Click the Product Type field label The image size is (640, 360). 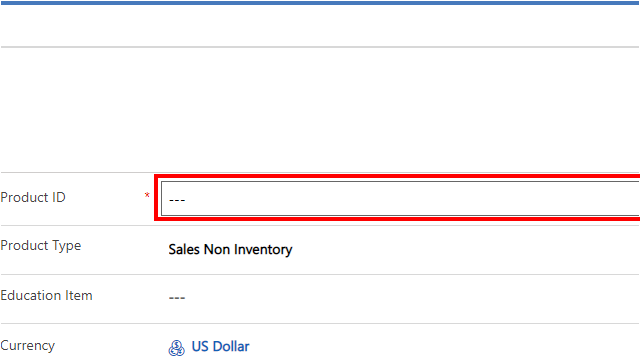point(41,246)
